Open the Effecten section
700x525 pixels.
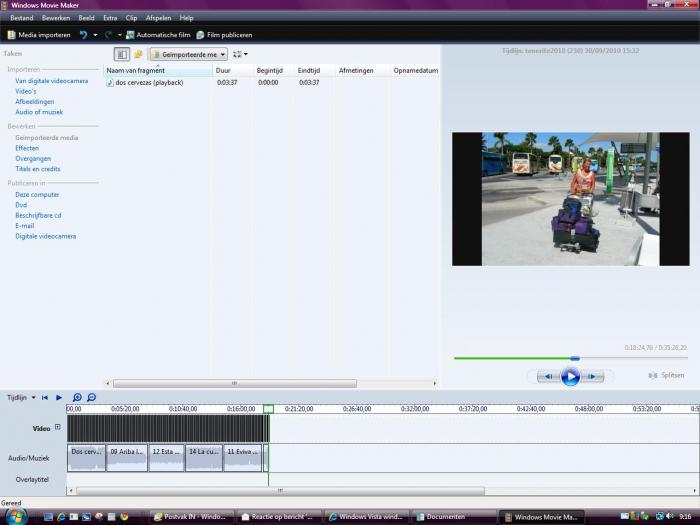pyautogui.click(x=27, y=148)
